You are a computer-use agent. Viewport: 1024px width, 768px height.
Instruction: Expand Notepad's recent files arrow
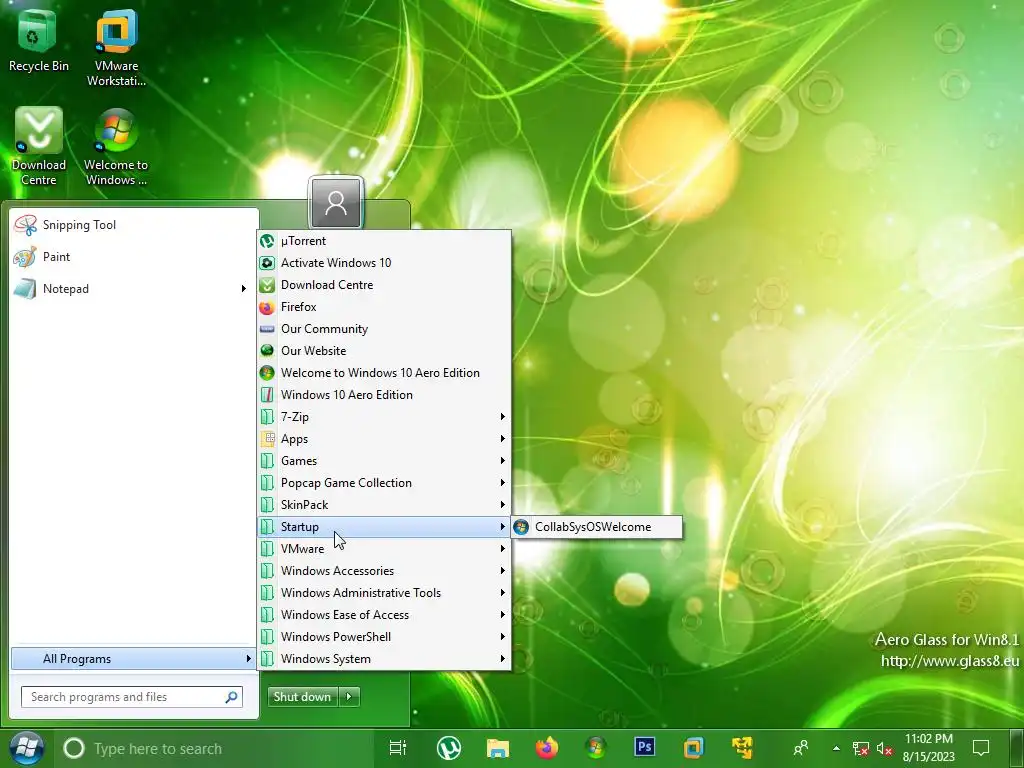(244, 289)
